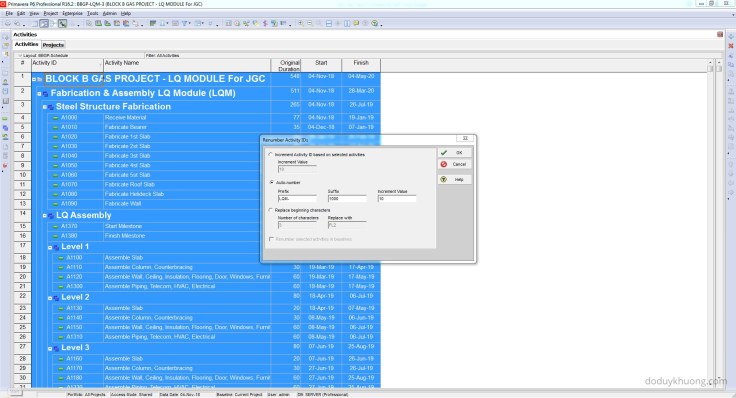The image size is (736, 398).
Task: Switch to the Projects tab
Action: pos(53,45)
